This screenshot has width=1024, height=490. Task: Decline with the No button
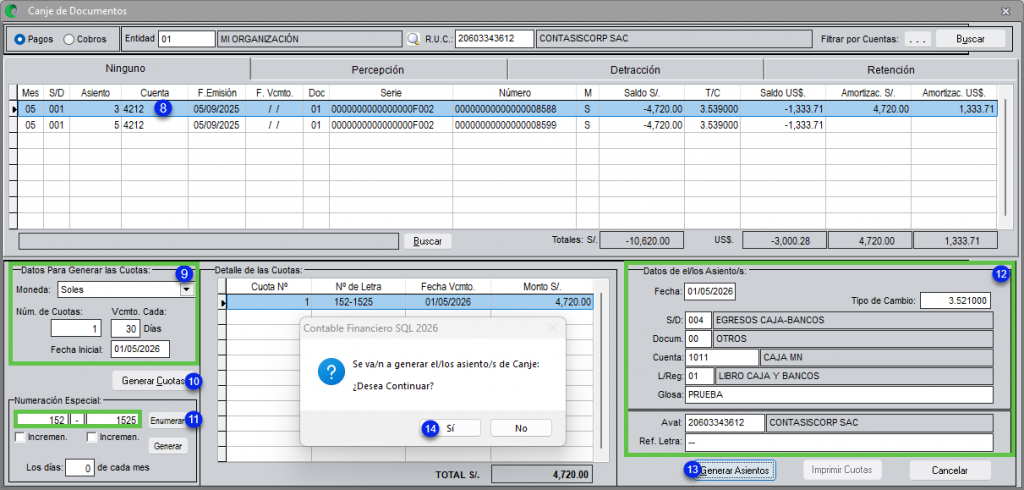point(520,428)
